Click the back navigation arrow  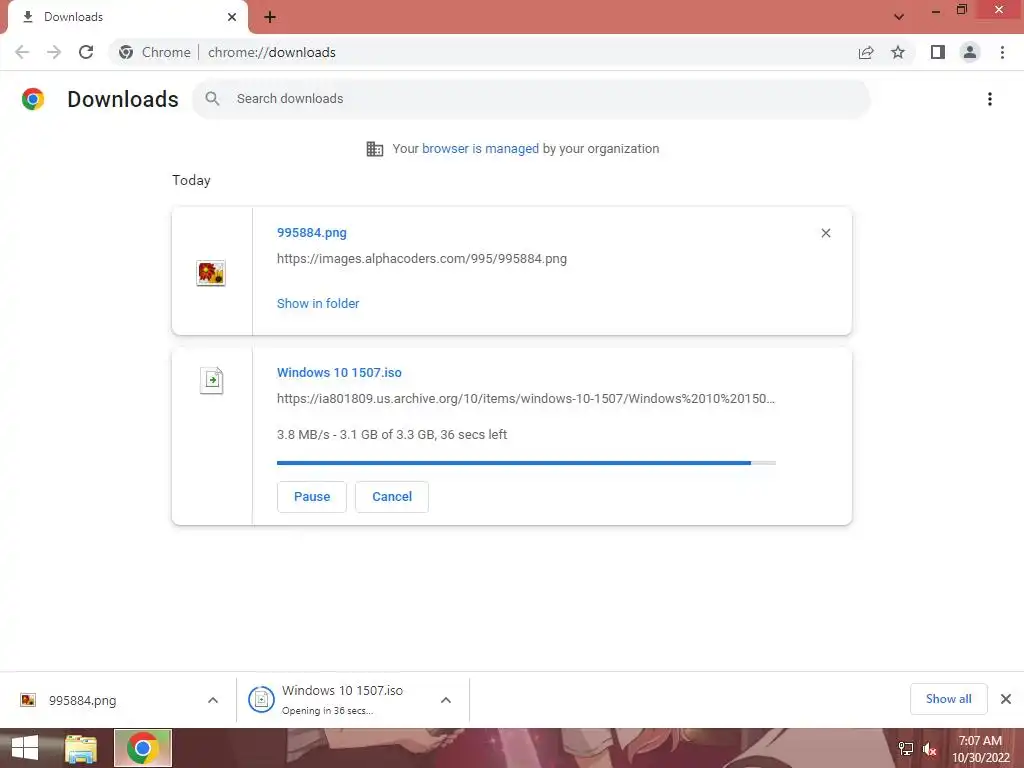pos(22,52)
